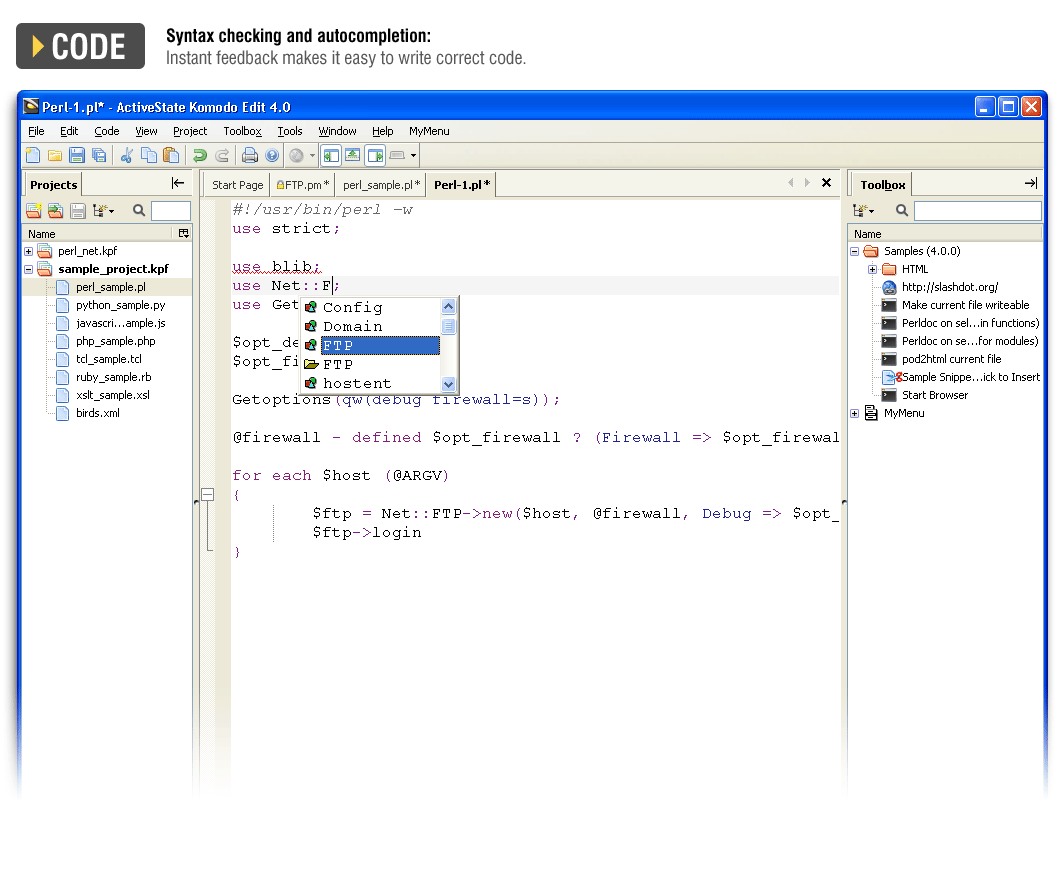Click the Toolbox search input field
Viewport: 1057px width, 870px height.
pos(976,211)
